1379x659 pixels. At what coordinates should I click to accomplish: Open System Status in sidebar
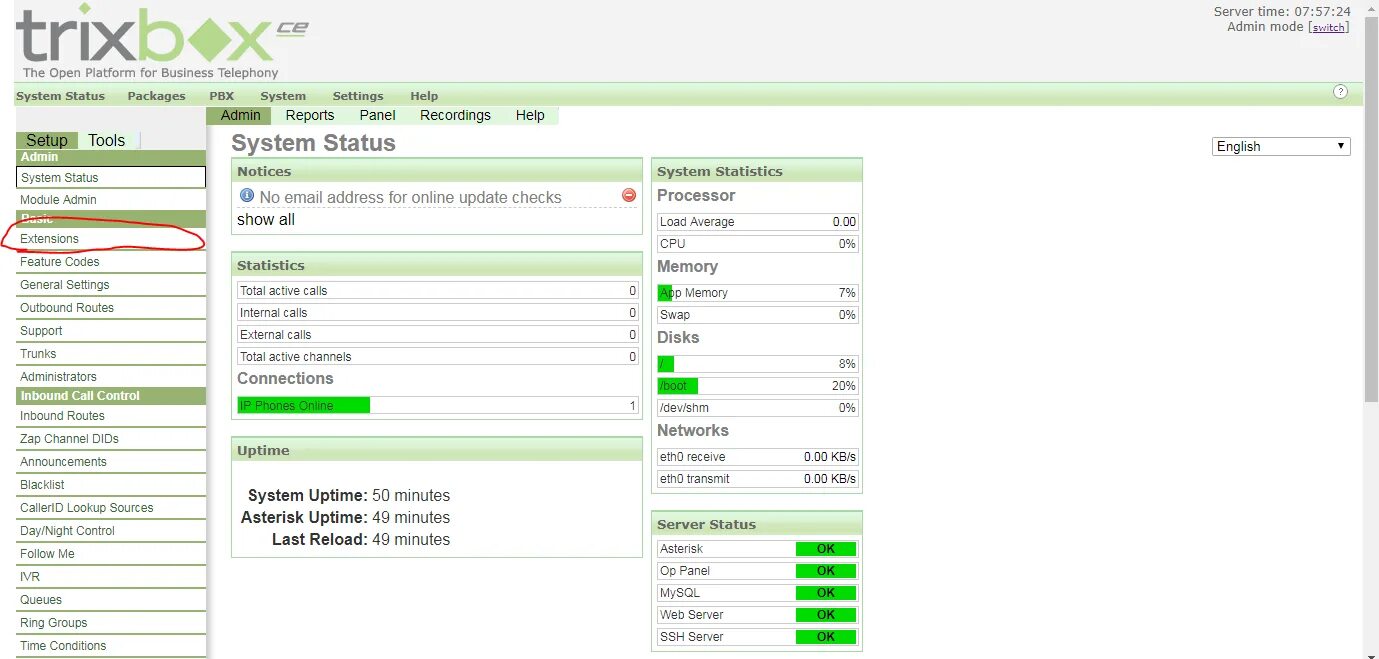point(111,177)
